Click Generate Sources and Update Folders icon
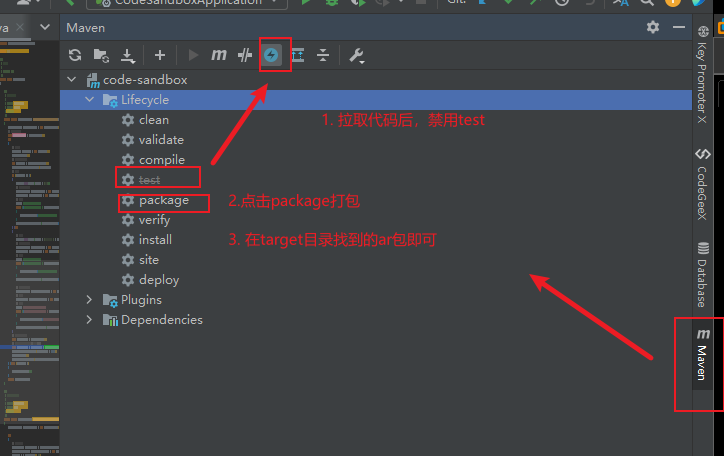This screenshot has height=456, width=724. (x=101, y=56)
